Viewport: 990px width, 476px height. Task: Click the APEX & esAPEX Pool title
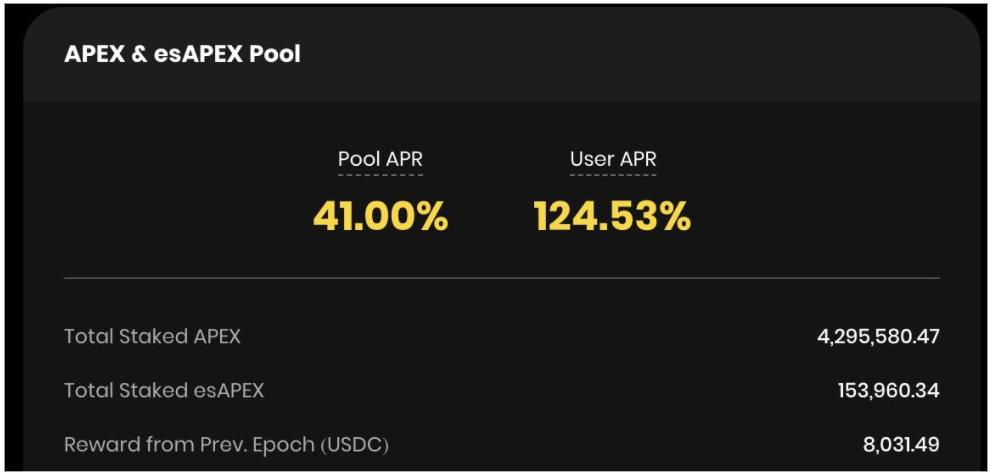(x=182, y=54)
